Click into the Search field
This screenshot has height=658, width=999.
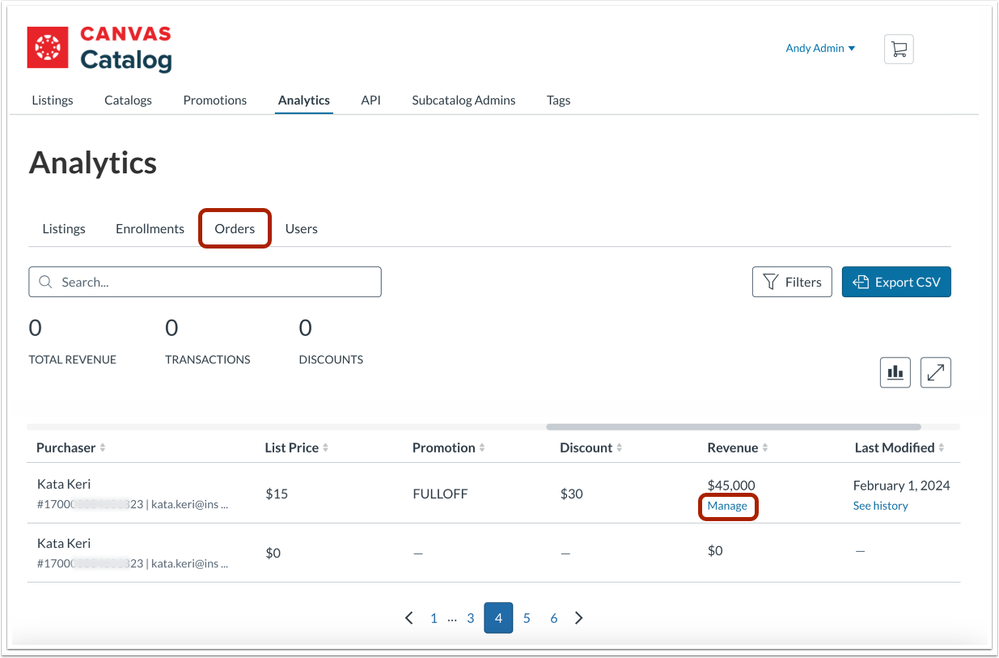(205, 282)
